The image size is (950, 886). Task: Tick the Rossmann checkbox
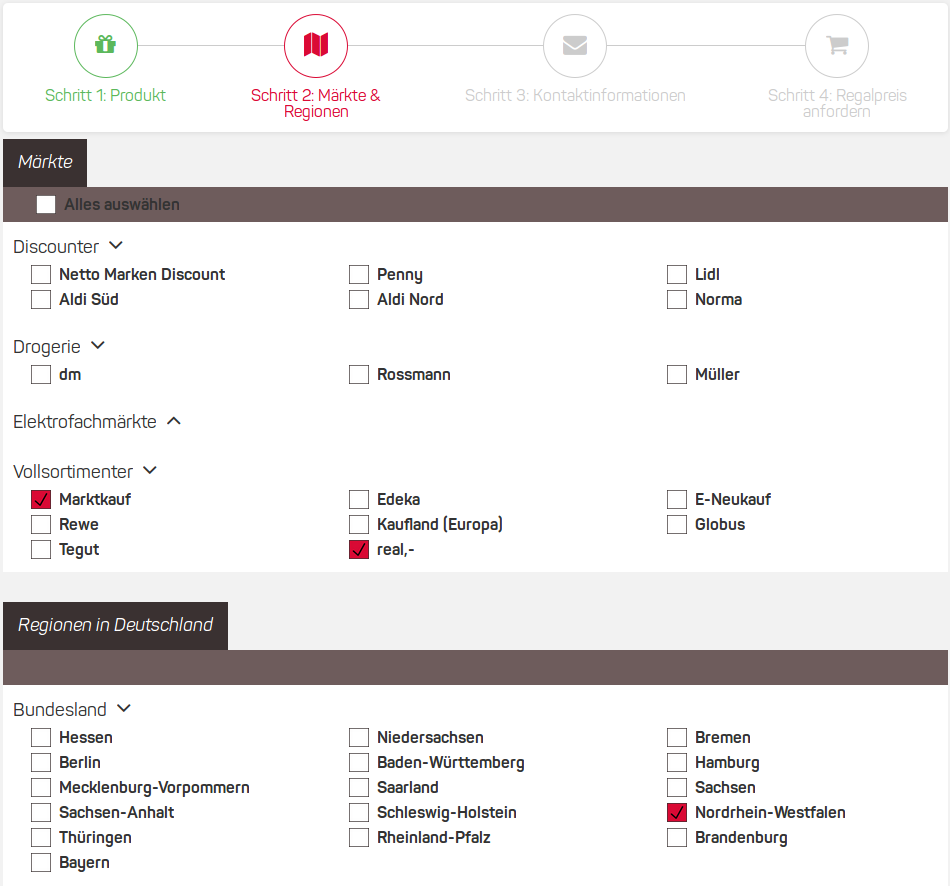point(359,375)
